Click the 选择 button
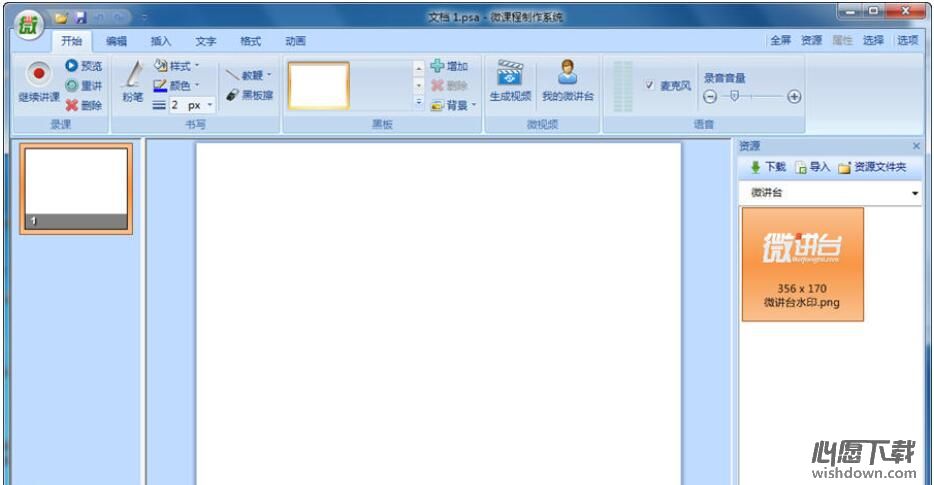 [x=873, y=41]
